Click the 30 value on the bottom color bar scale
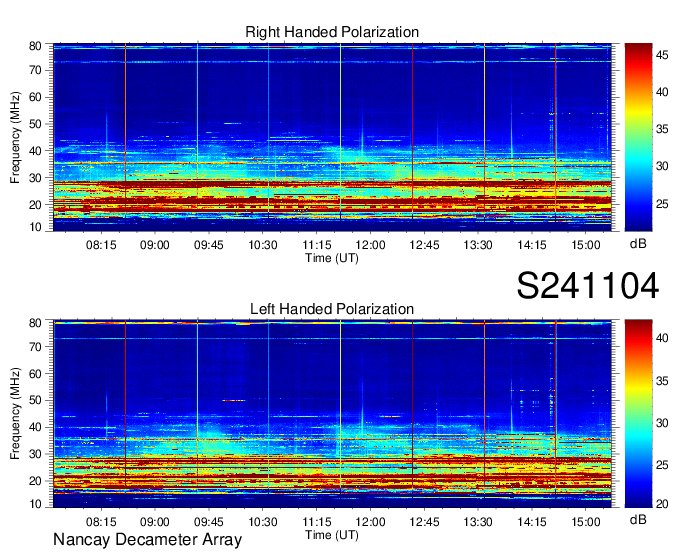This screenshot has width=680, height=552. point(662,423)
